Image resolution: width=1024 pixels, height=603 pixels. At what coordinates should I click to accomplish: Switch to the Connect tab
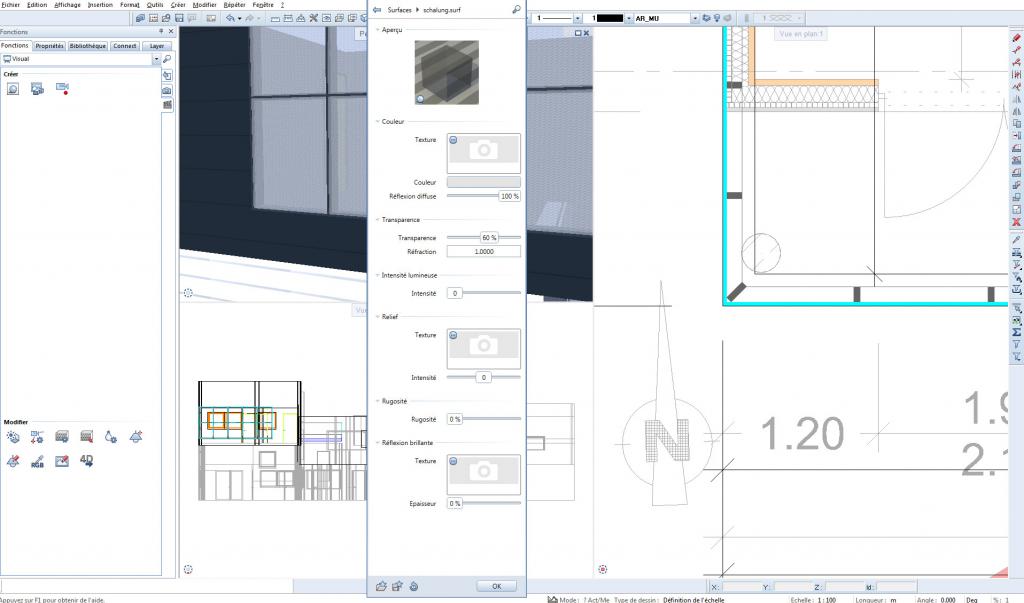coord(124,46)
